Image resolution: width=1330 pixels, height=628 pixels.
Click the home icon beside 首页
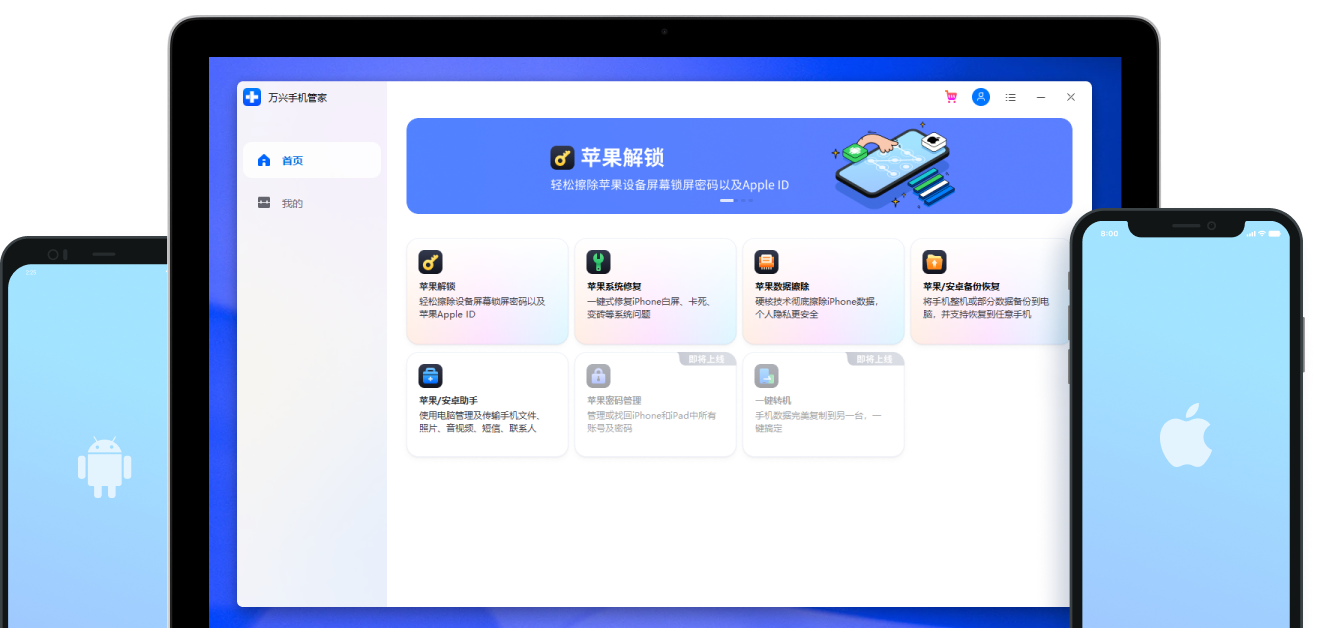coord(264,160)
